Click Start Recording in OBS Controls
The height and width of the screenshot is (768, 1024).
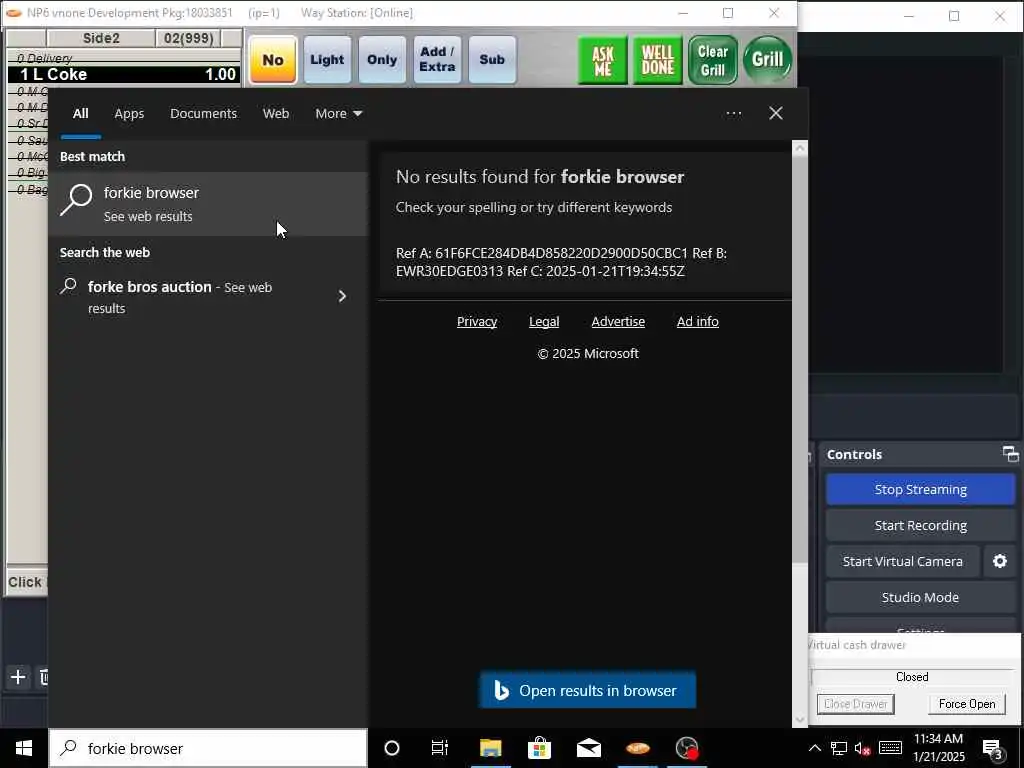click(x=920, y=526)
